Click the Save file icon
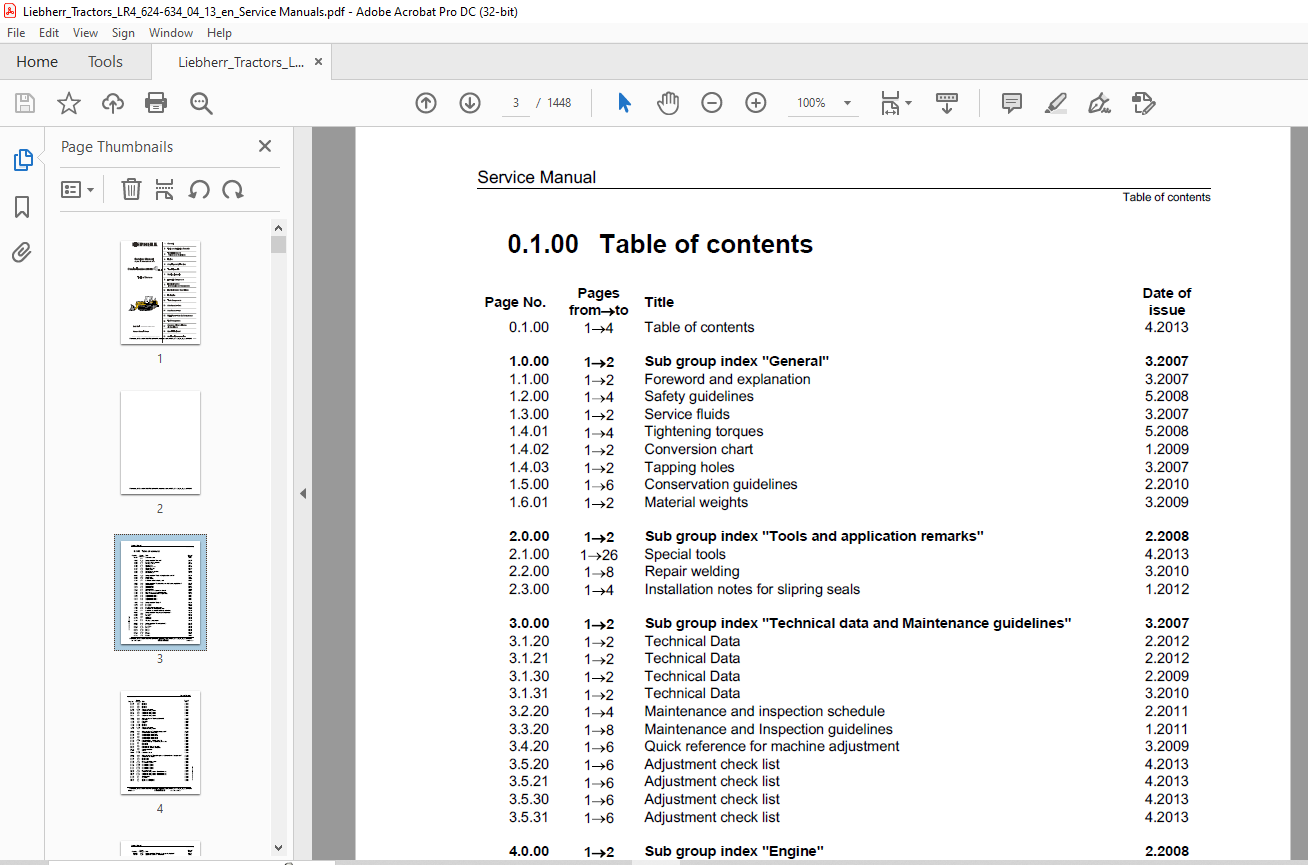Screen dimensions: 1308x865 click(x=25, y=103)
